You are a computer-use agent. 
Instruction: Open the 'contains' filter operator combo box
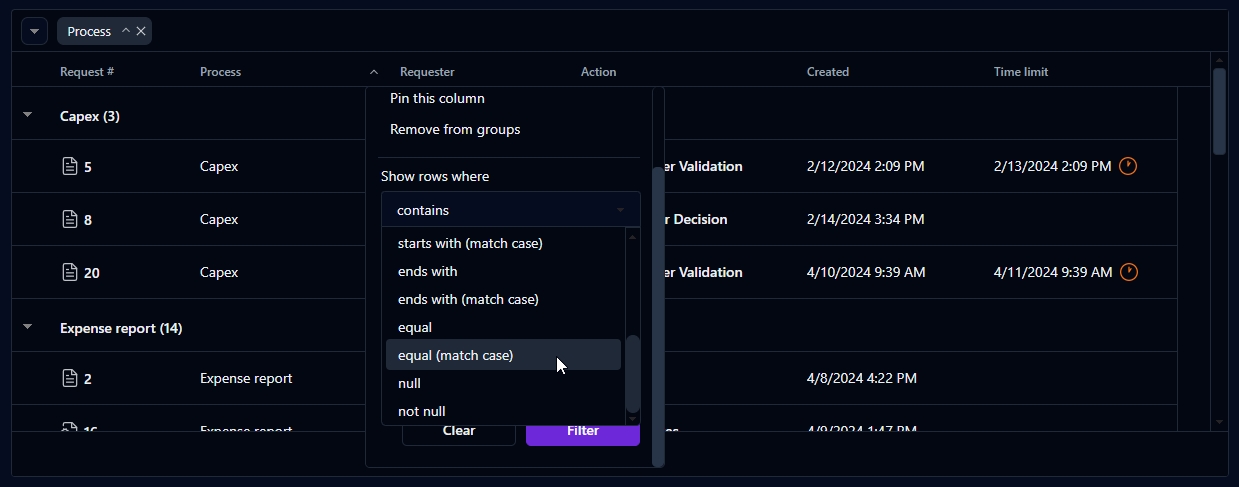[510, 210]
